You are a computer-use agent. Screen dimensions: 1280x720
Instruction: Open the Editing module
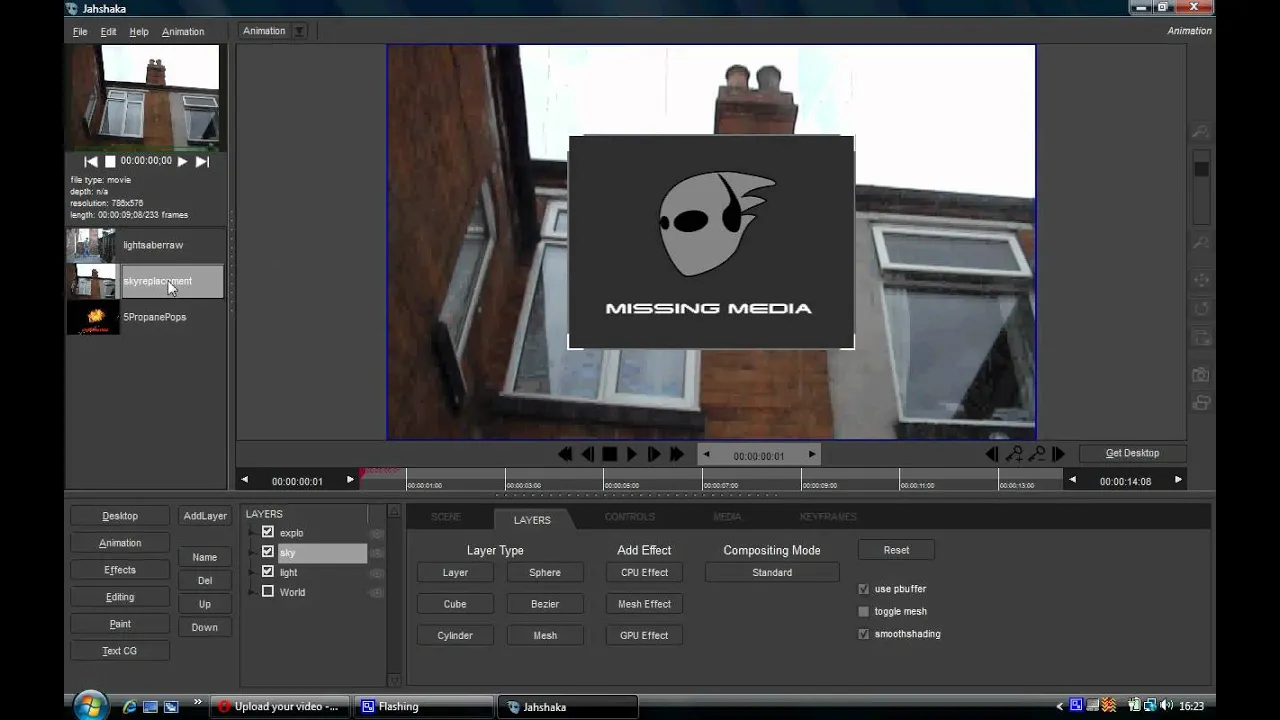pos(120,597)
